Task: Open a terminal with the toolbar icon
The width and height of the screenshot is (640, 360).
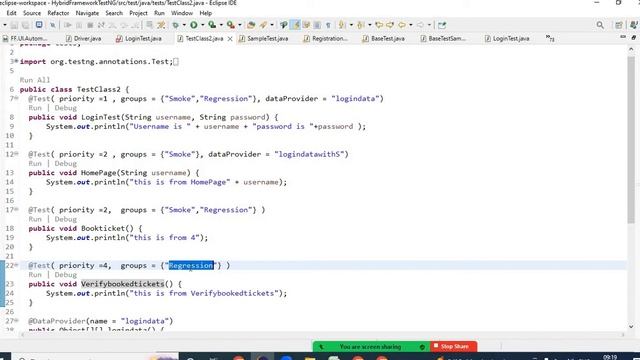Action: [39, 25]
